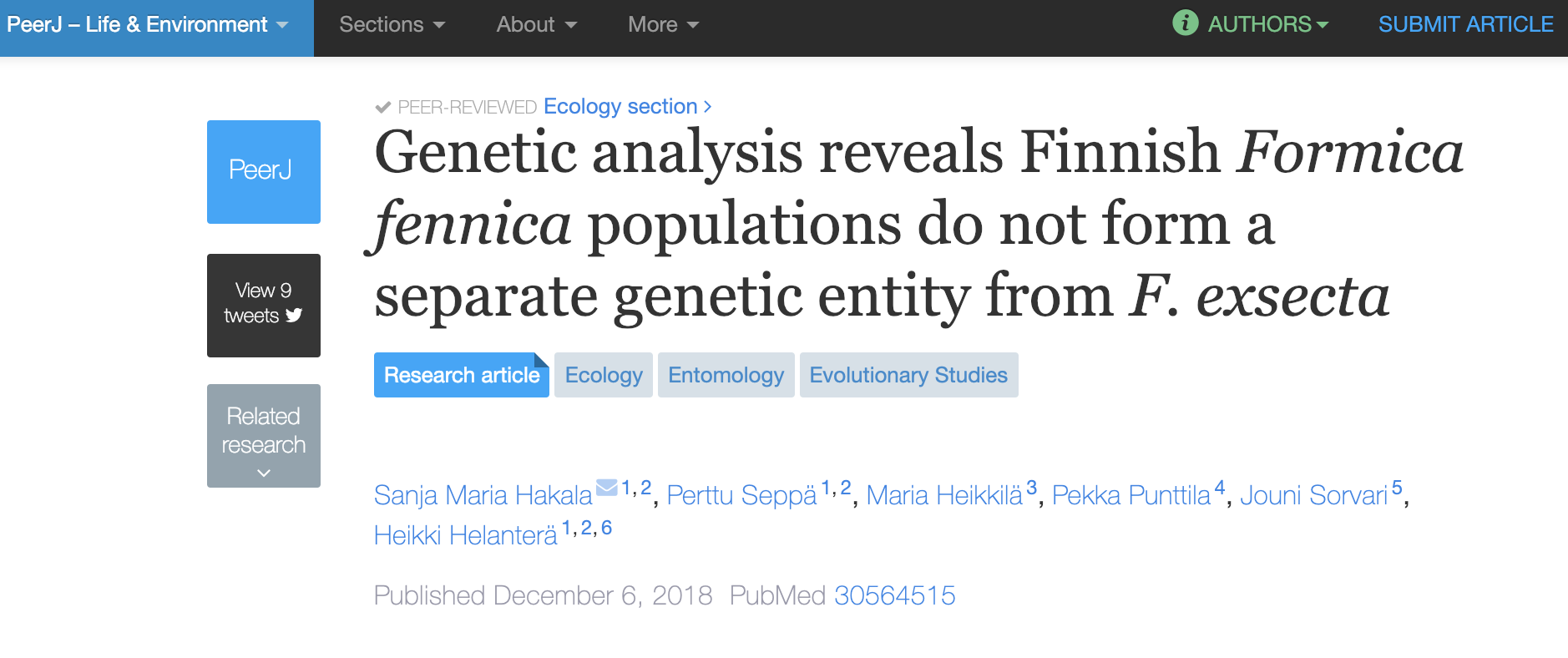Click the green info icon beside AUTHORS

click(1185, 23)
